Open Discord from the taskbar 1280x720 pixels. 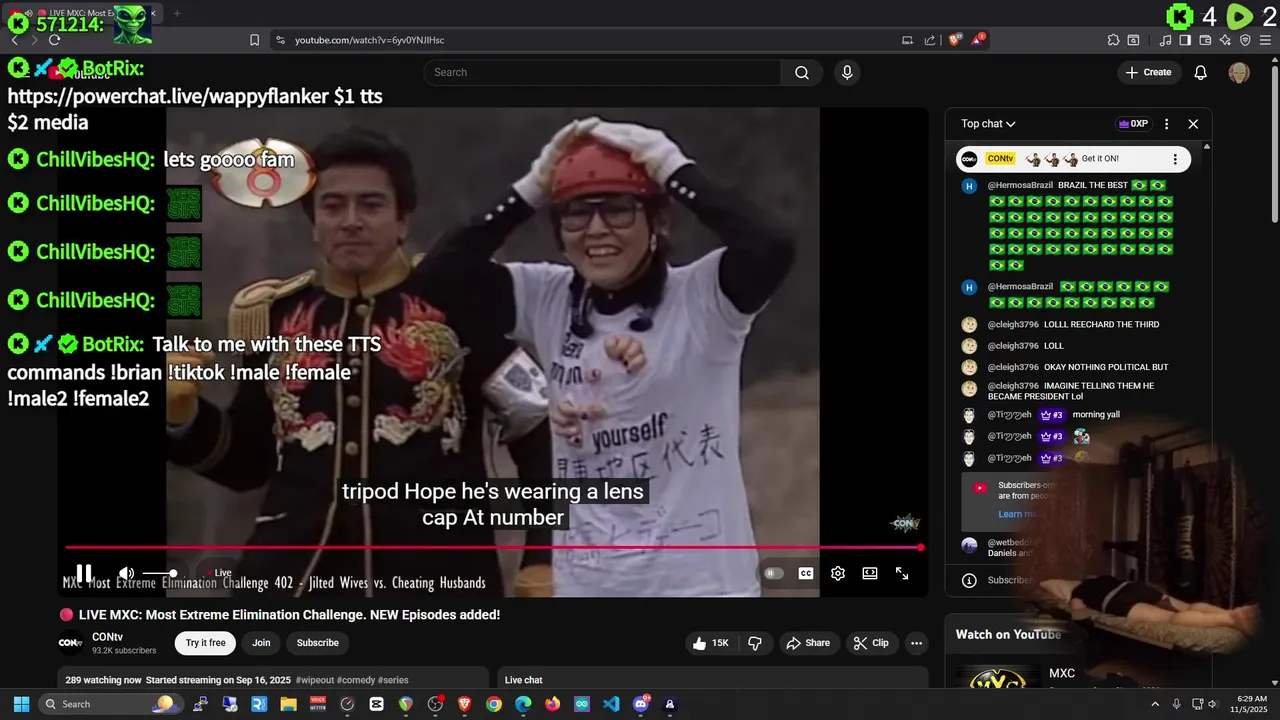click(x=640, y=704)
